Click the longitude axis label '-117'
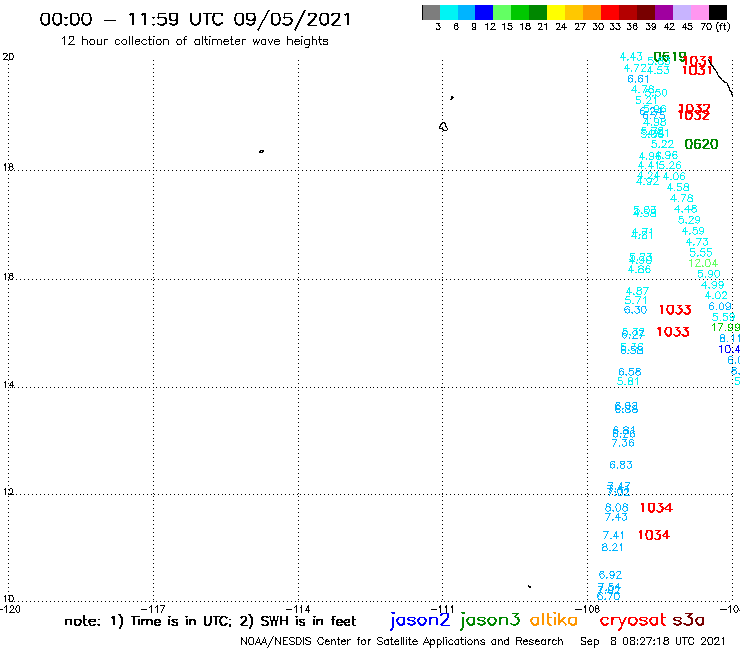The width and height of the screenshot is (740, 650). pyautogui.click(x=153, y=609)
